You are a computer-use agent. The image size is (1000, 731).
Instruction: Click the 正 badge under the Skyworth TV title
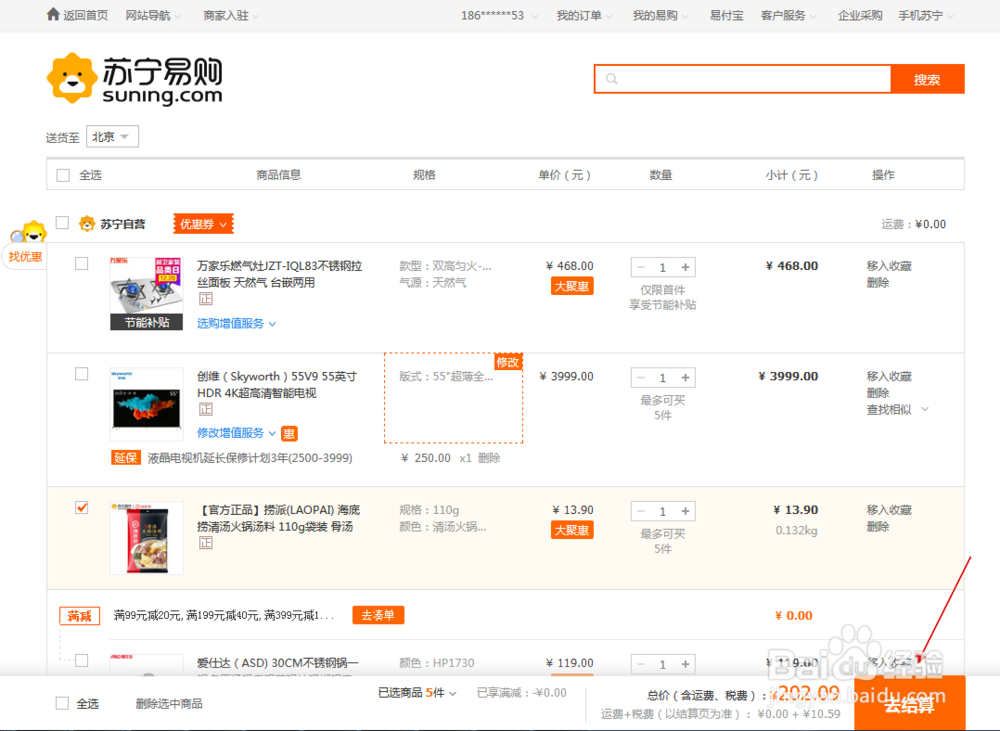click(x=205, y=410)
